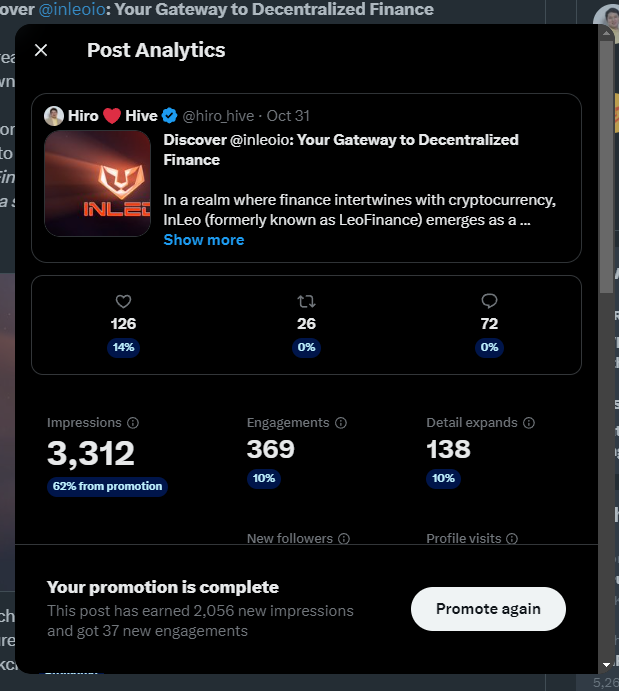619x691 pixels.
Task: Open the New followers info icon
Action: [x=344, y=539]
